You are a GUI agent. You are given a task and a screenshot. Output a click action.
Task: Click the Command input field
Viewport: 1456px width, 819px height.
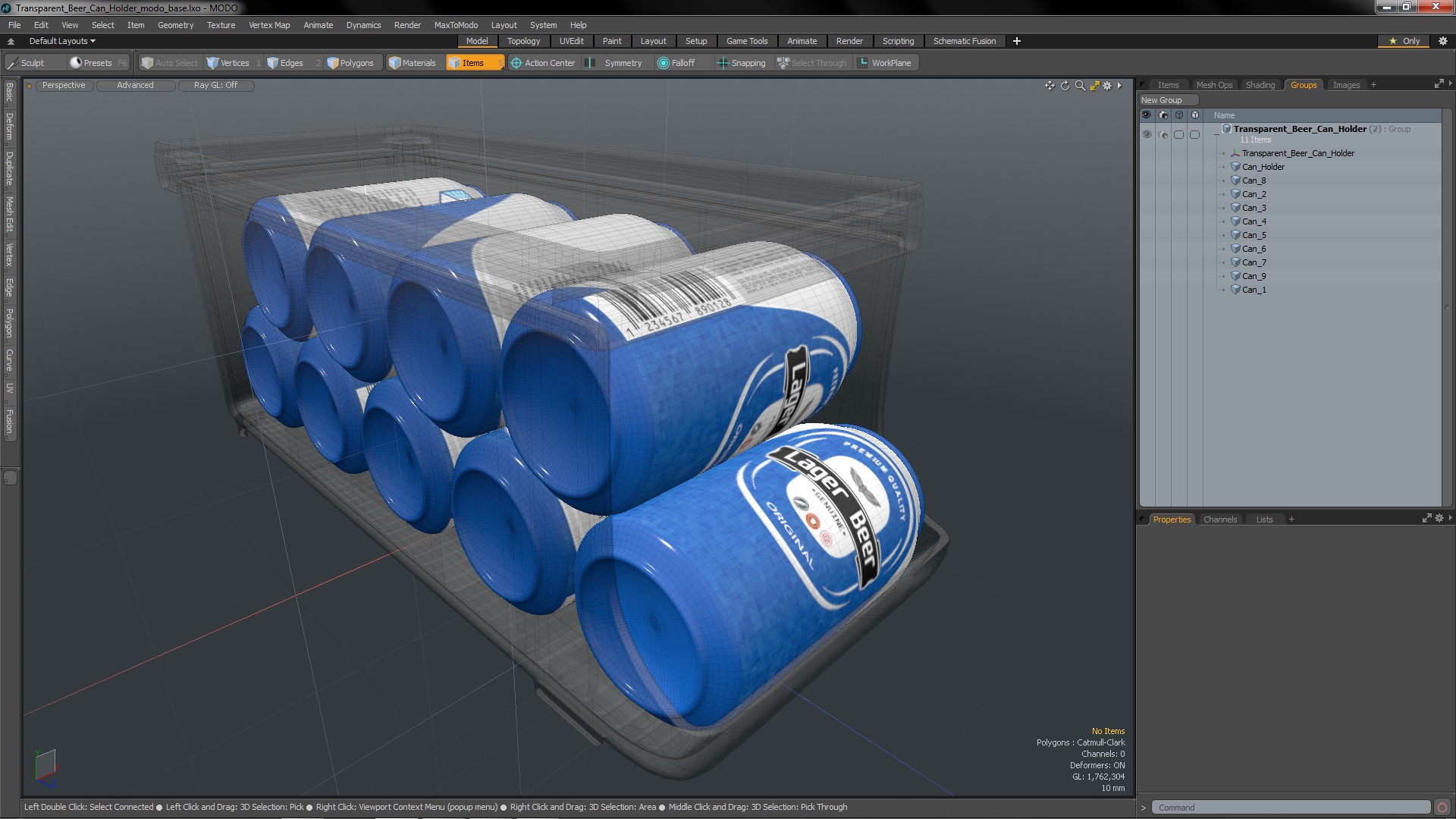1289,808
